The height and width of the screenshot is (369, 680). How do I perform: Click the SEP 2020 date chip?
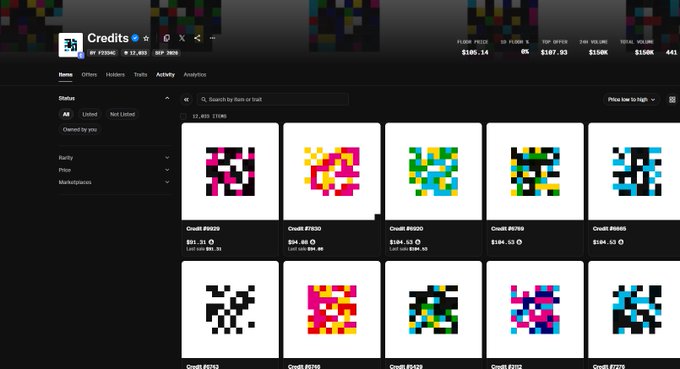pos(167,53)
